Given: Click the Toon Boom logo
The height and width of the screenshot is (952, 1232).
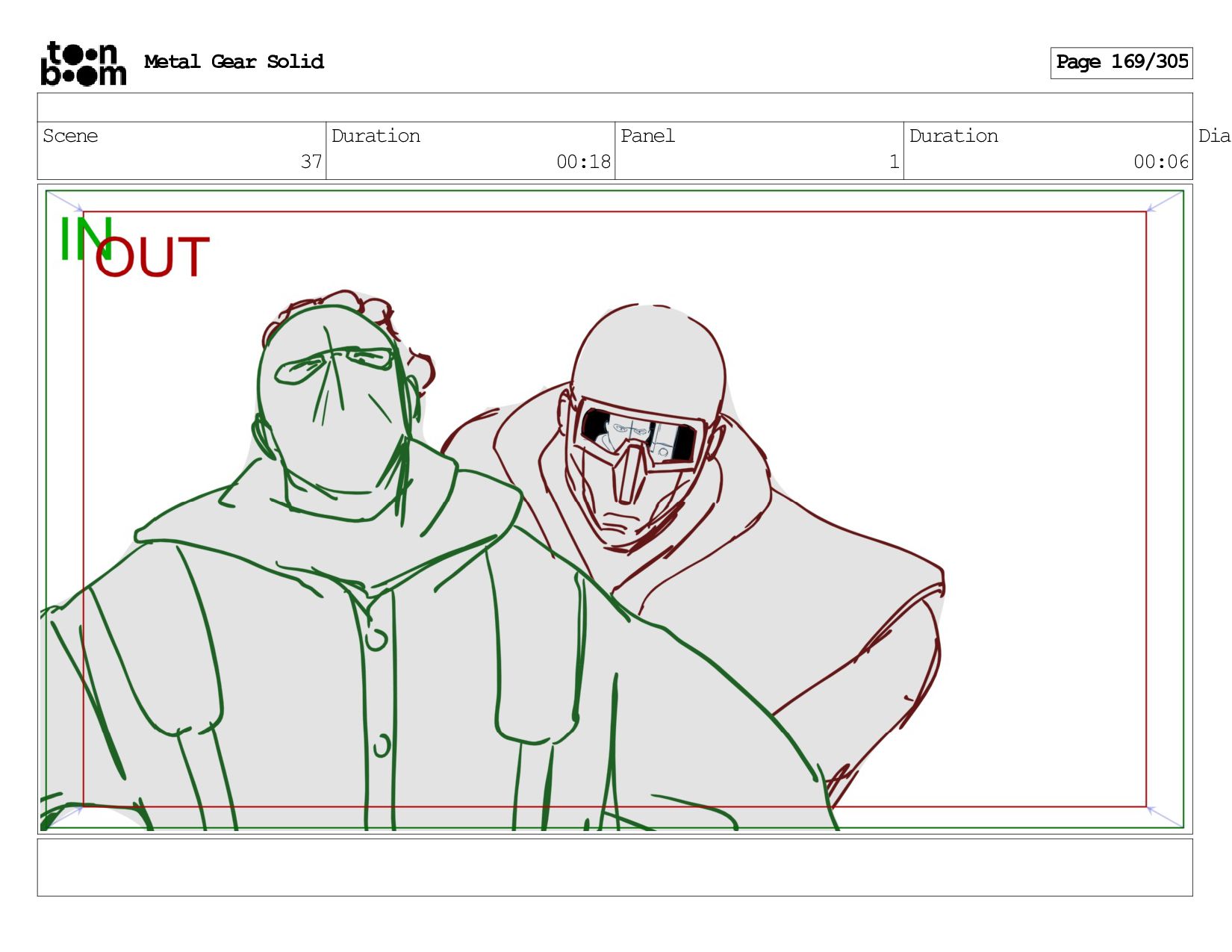Looking at the screenshot, I should 83,63.
